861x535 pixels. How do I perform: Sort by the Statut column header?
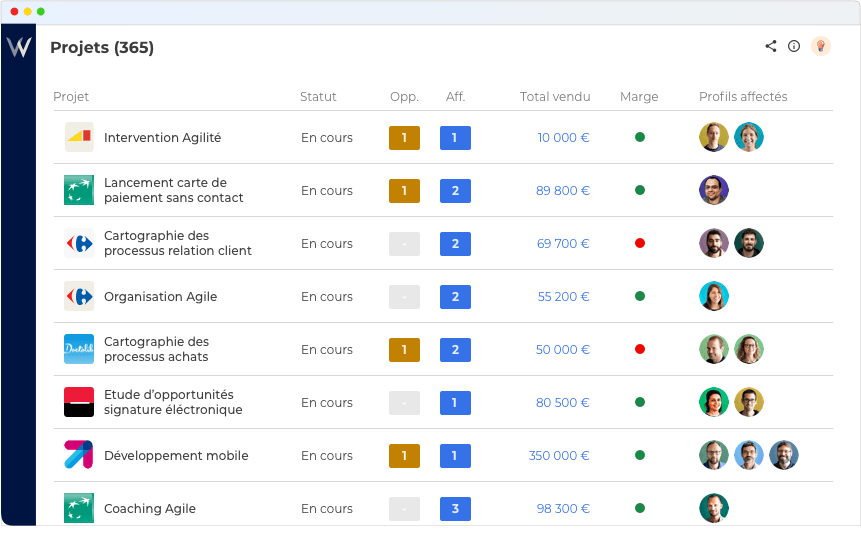coord(318,97)
